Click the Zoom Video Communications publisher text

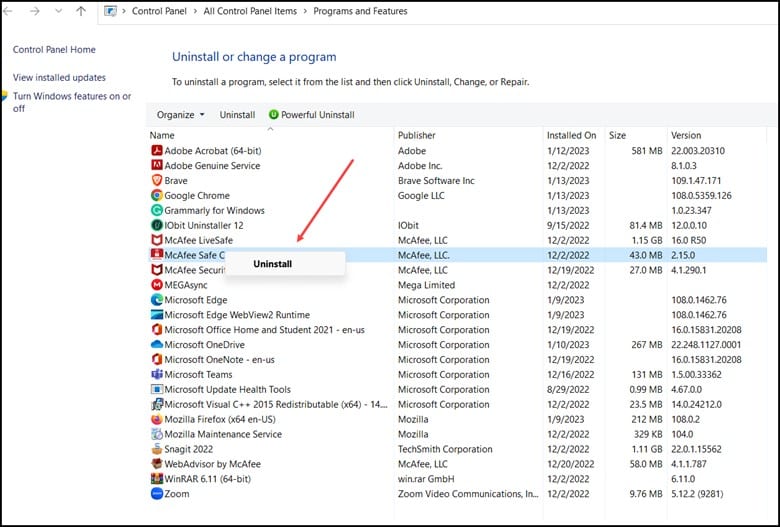tap(468, 494)
